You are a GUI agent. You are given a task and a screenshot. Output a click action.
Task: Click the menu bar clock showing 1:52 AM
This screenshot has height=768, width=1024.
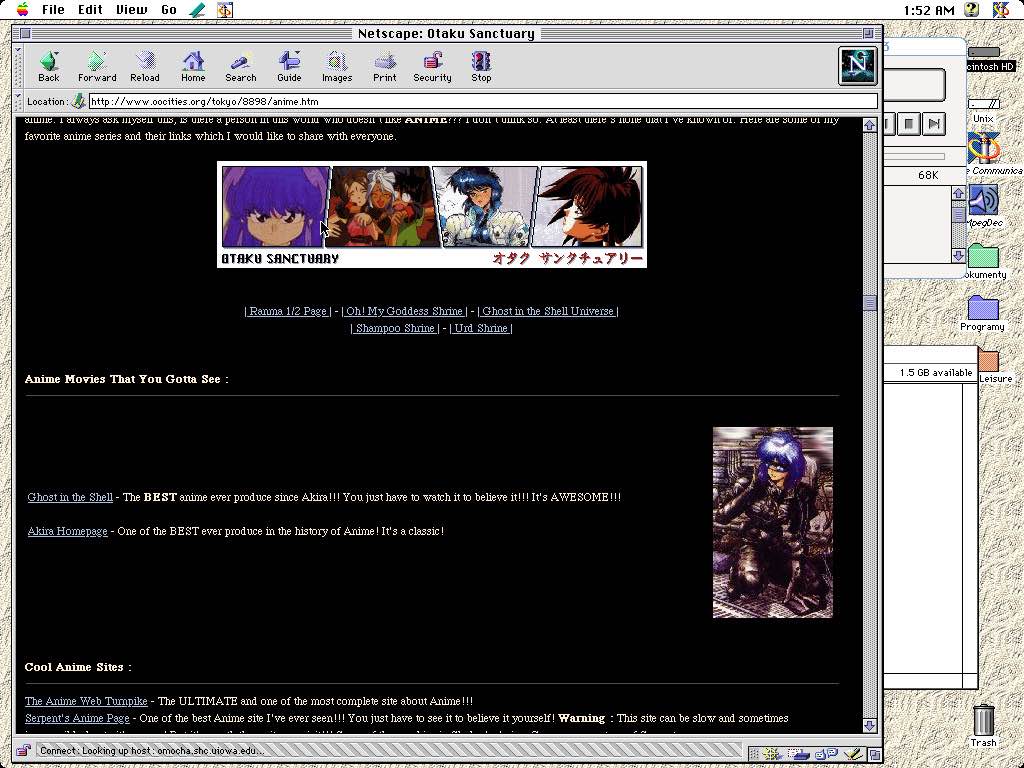point(929,10)
